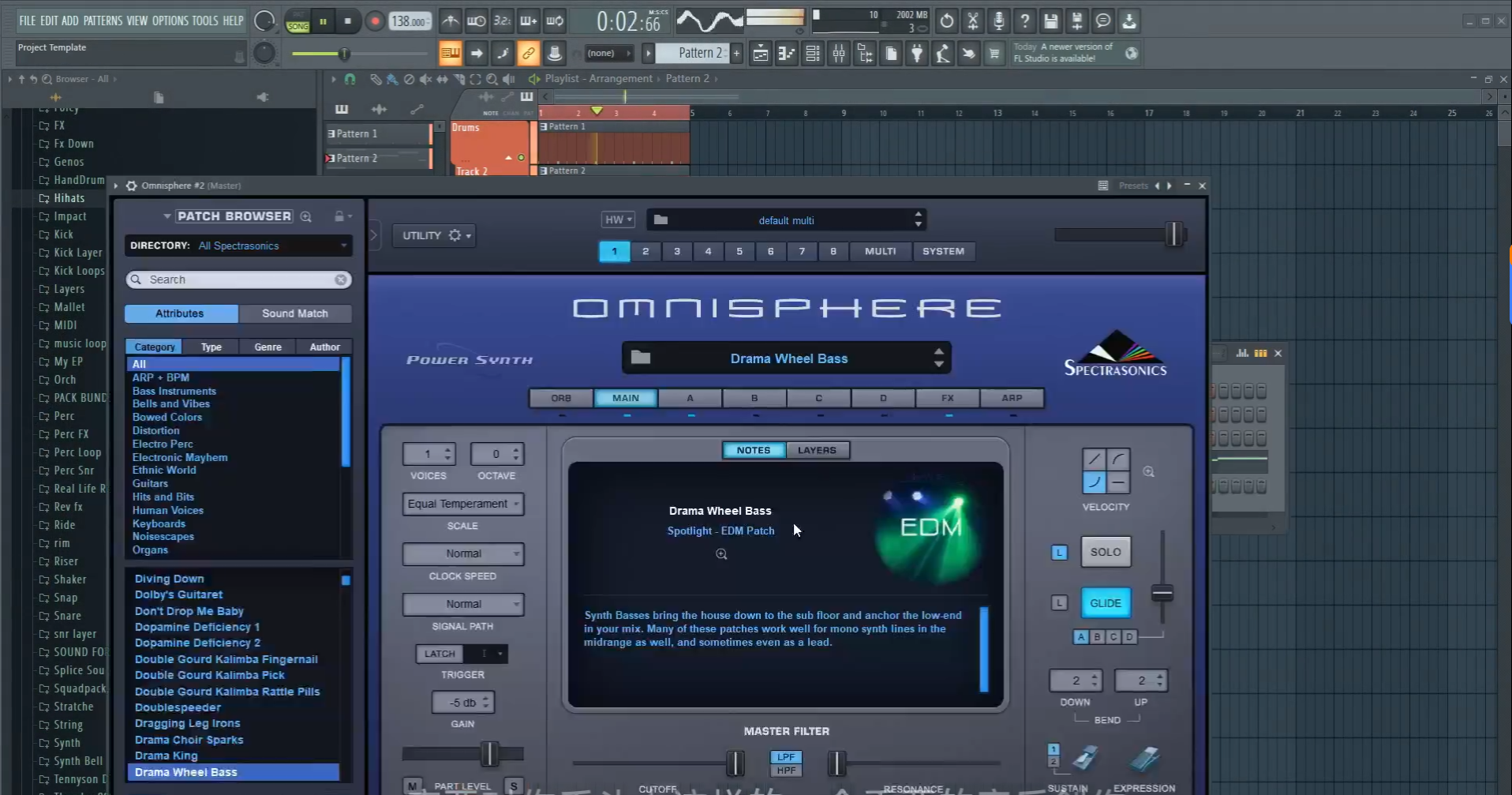1512x795 pixels.
Task: Show the LAYERS info view
Action: (x=817, y=450)
